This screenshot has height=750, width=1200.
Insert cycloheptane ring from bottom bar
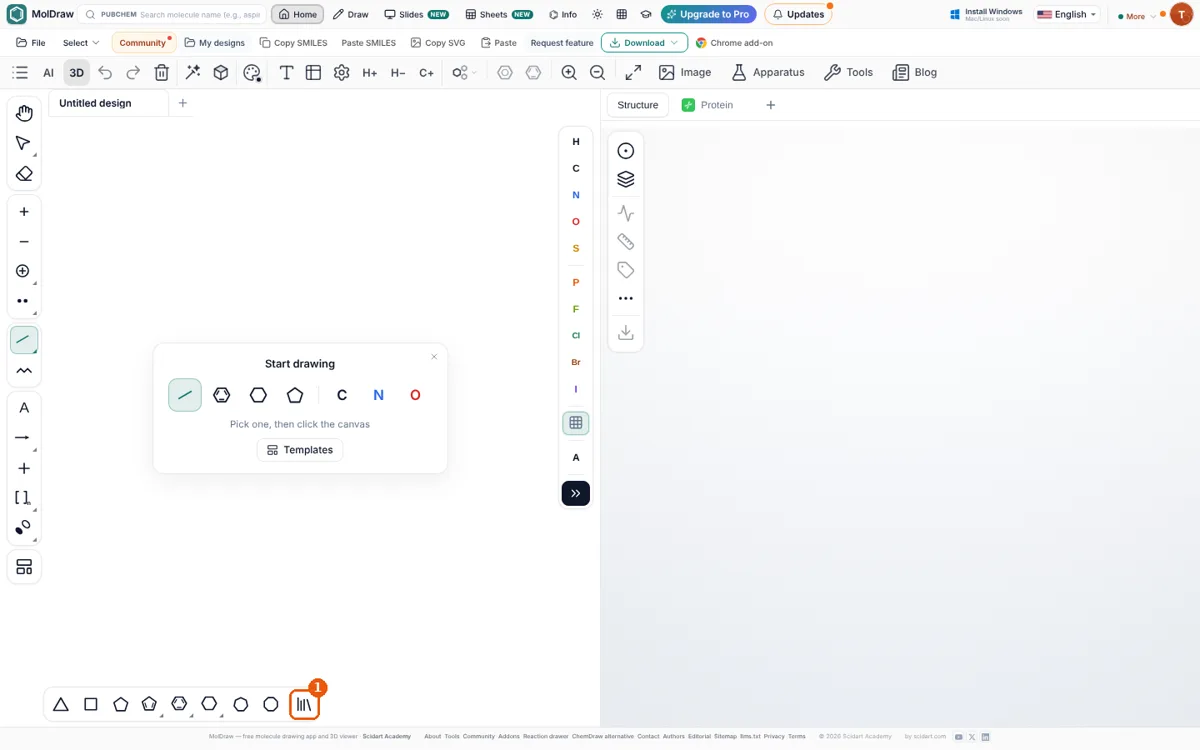(x=241, y=705)
